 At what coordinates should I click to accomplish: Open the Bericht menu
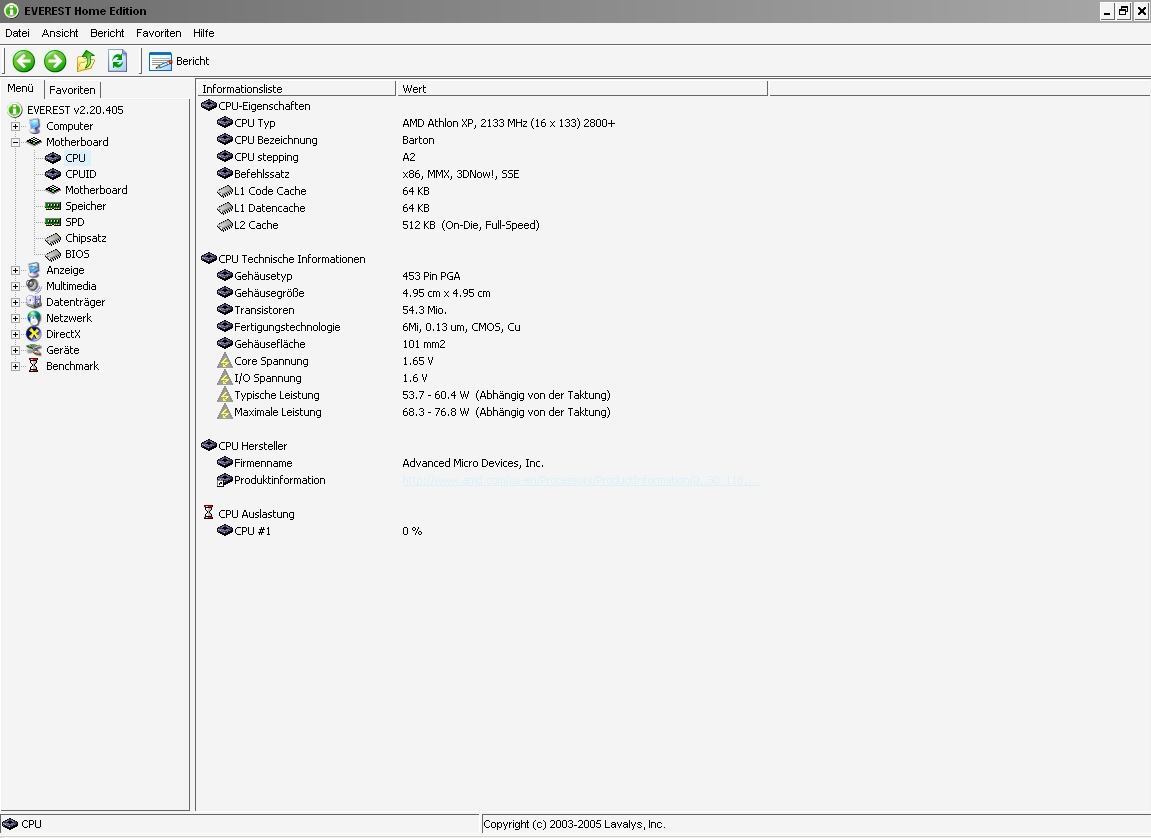107,33
